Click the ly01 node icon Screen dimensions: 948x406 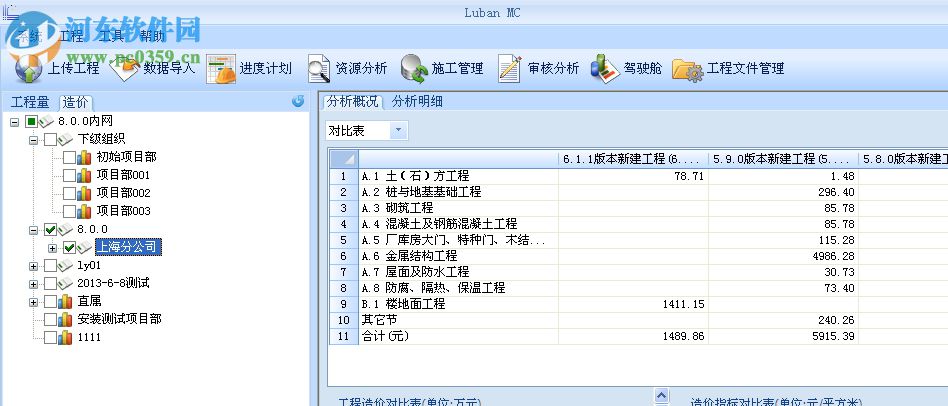[x=65, y=265]
